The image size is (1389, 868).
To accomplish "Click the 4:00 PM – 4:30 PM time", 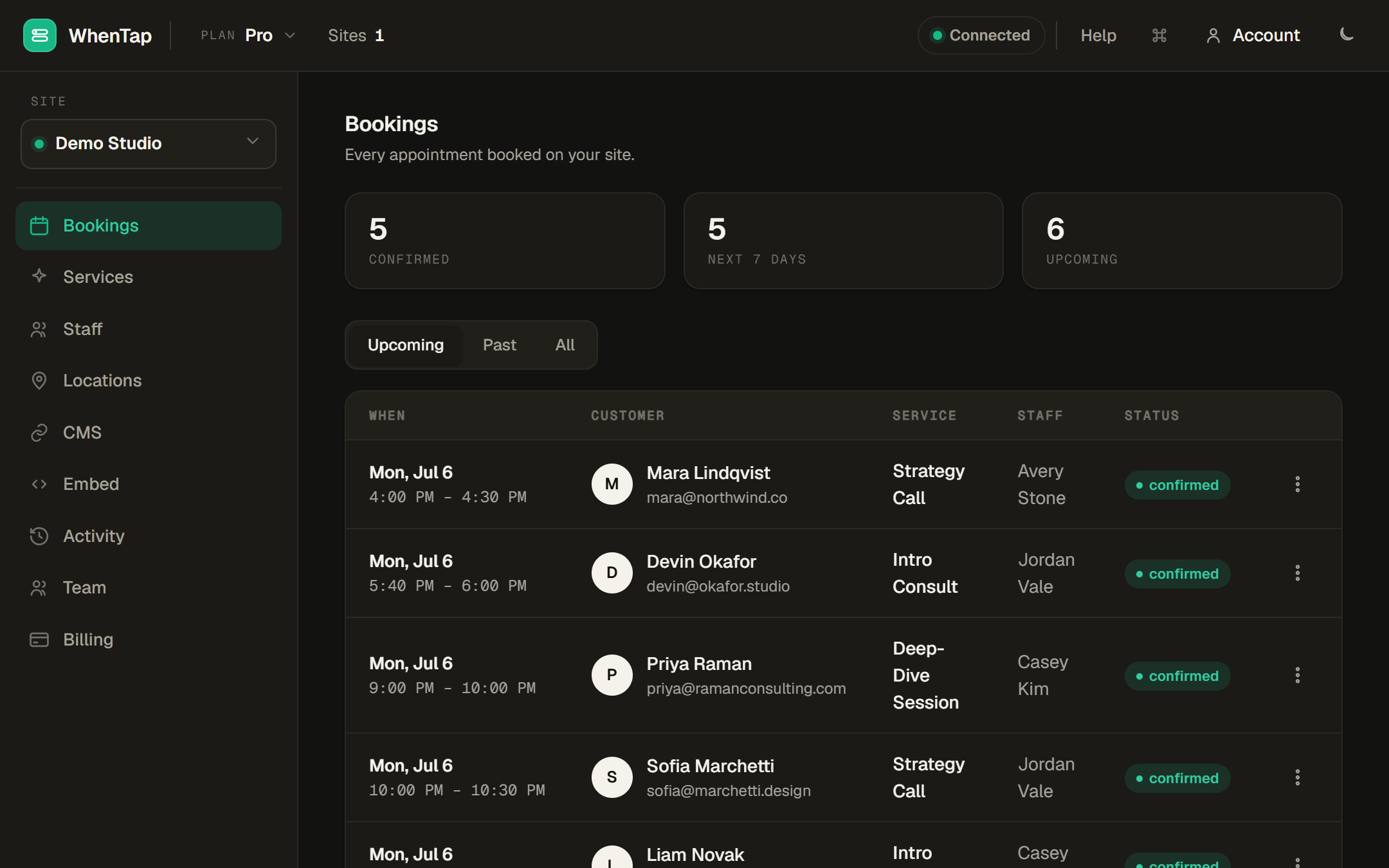I will (448, 497).
